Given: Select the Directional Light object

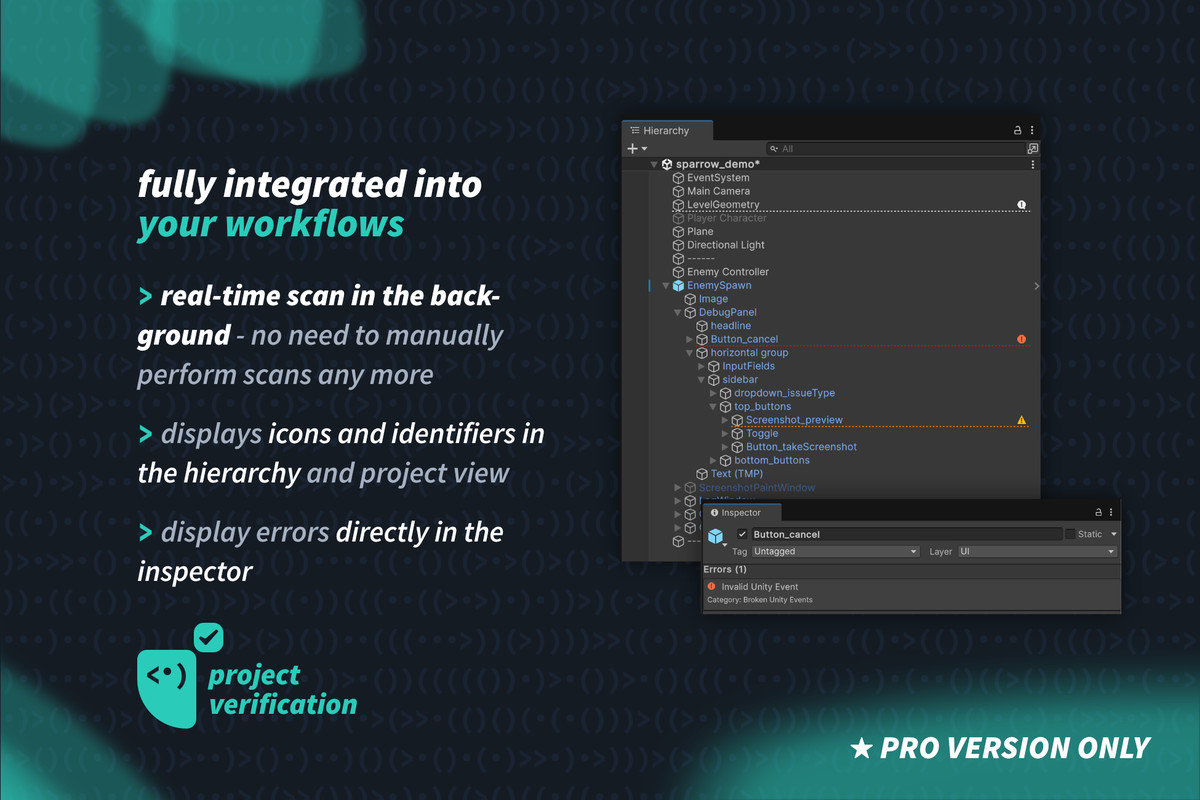Looking at the screenshot, I should [x=726, y=245].
